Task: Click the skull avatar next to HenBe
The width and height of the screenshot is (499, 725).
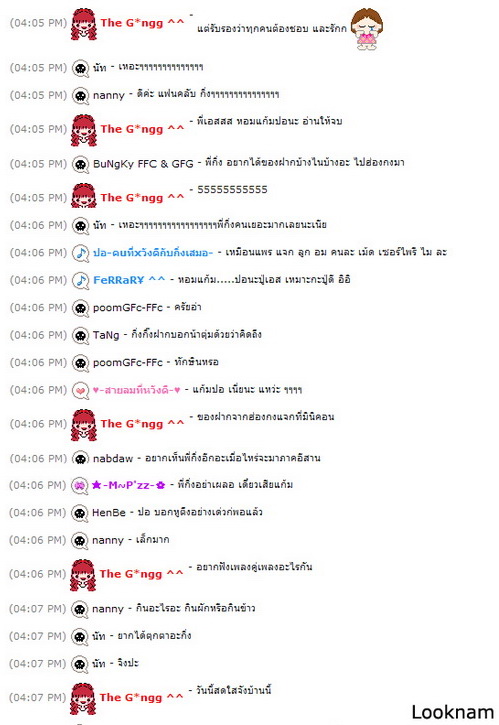Action: [x=80, y=513]
